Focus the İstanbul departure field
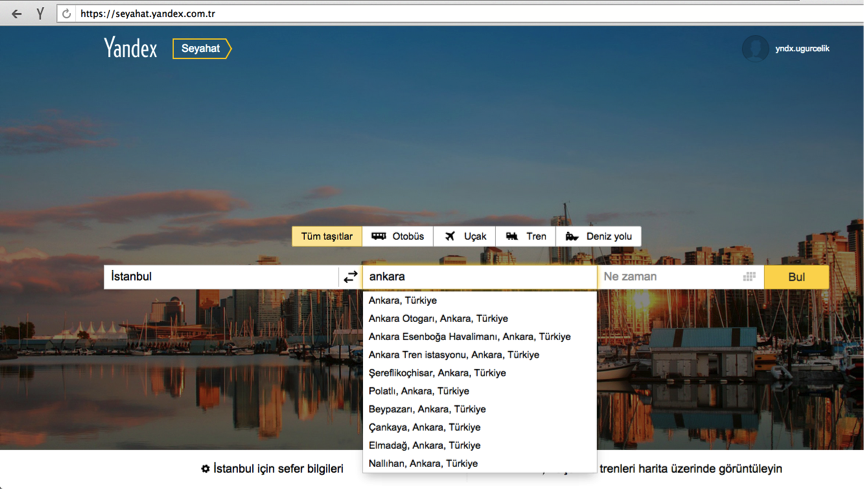This screenshot has width=864, height=489. (221, 277)
